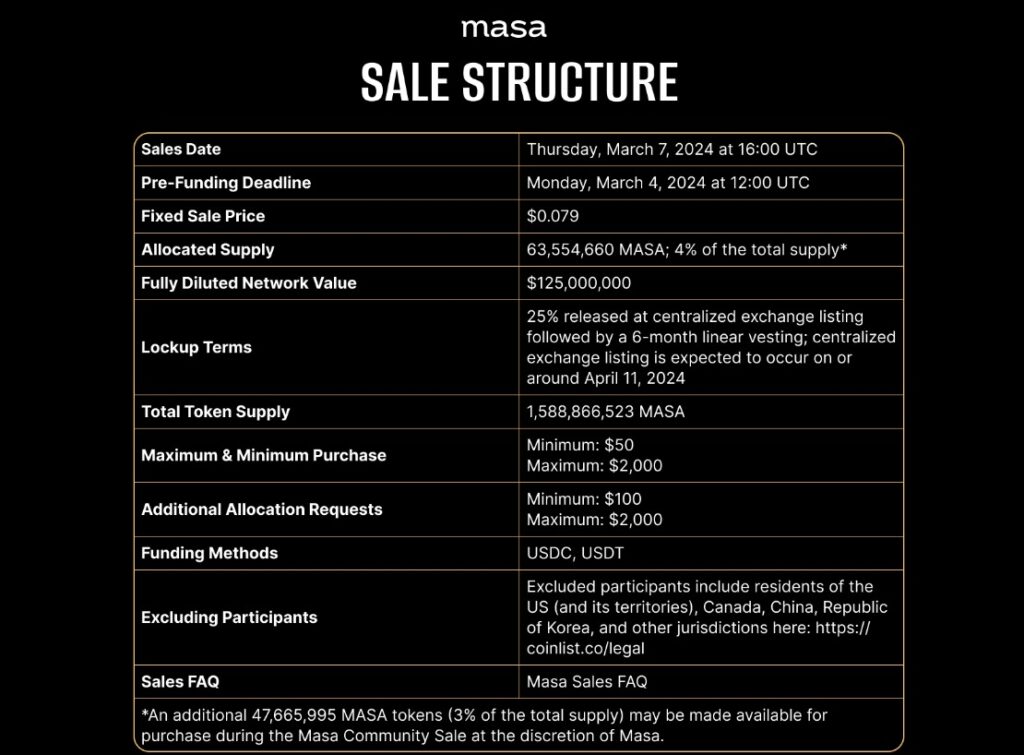The width and height of the screenshot is (1024, 755).
Task: Click the $0.079 fixed sale price
Action: 552,216
